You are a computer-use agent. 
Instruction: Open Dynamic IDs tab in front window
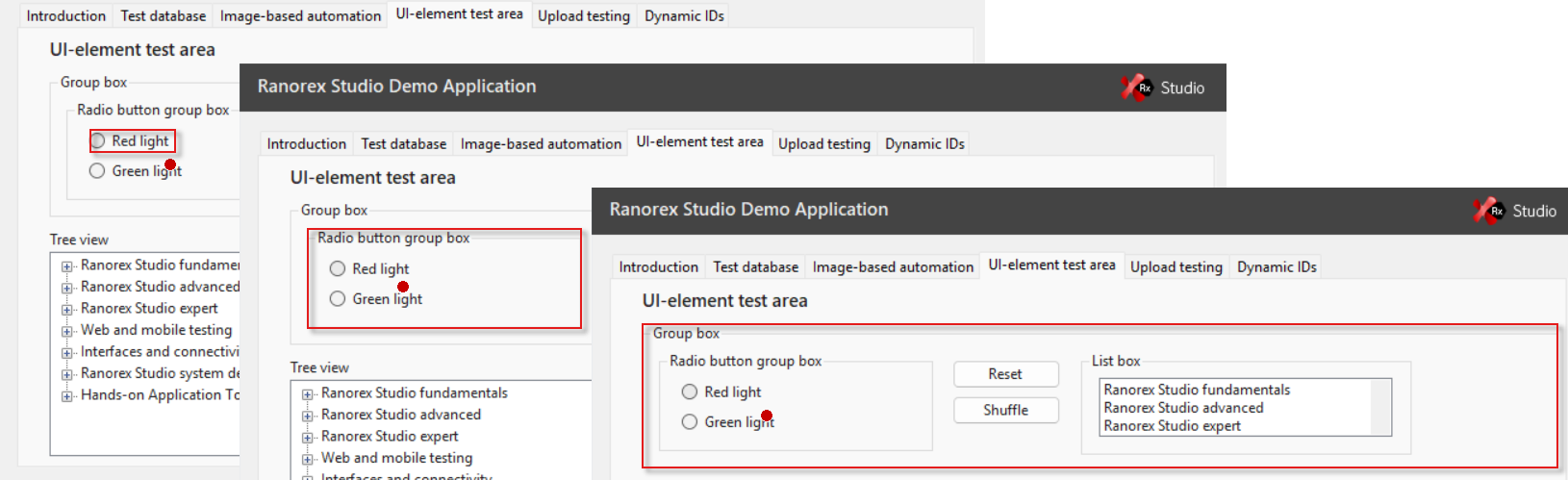[1277, 266]
